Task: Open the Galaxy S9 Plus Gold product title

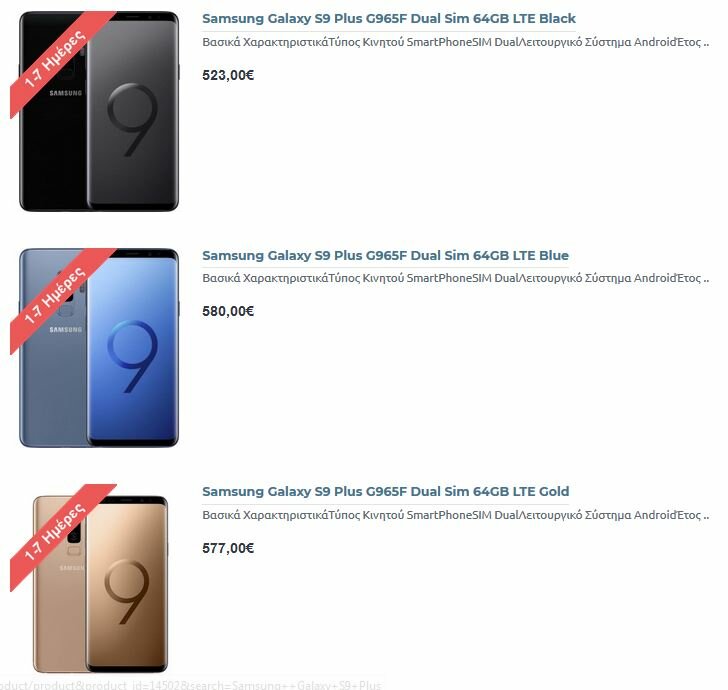Action: (x=385, y=491)
